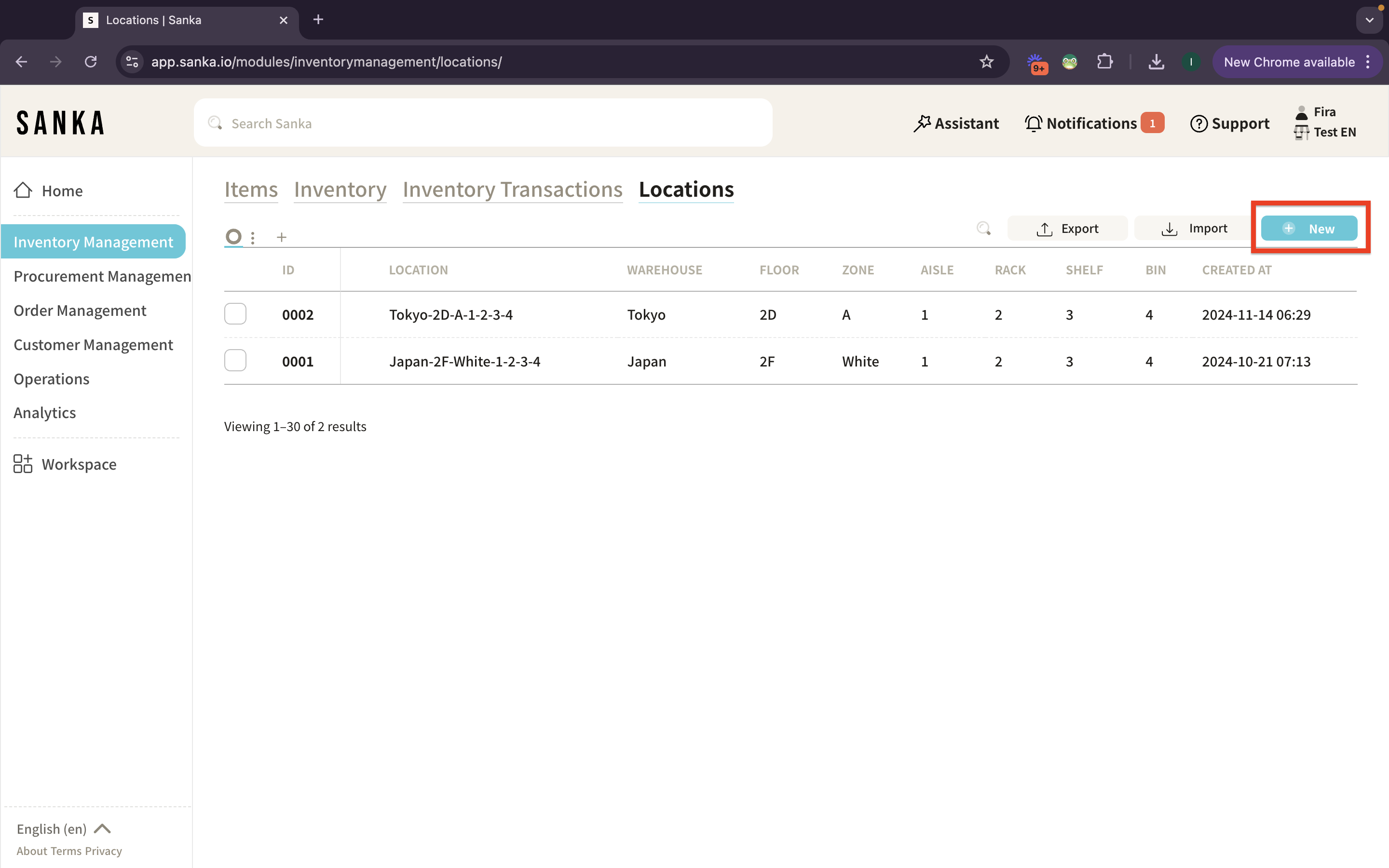Switch to the Inventory Transactions tab
This screenshot has height=868, width=1389.
(512, 190)
